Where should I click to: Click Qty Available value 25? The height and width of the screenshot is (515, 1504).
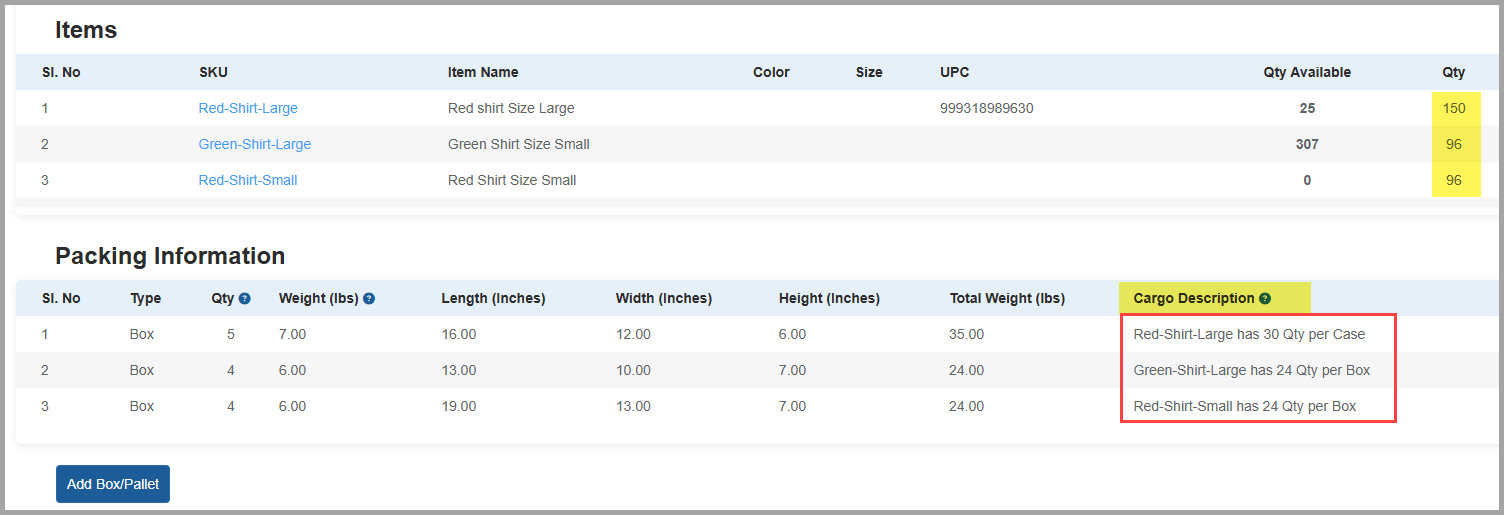[x=1307, y=108]
